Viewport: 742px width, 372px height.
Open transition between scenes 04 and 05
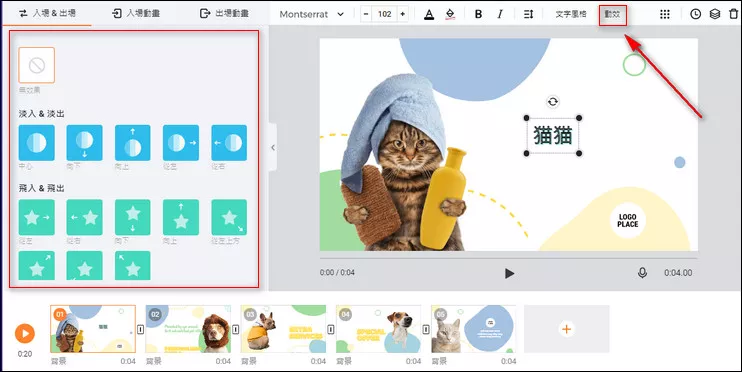(426, 329)
